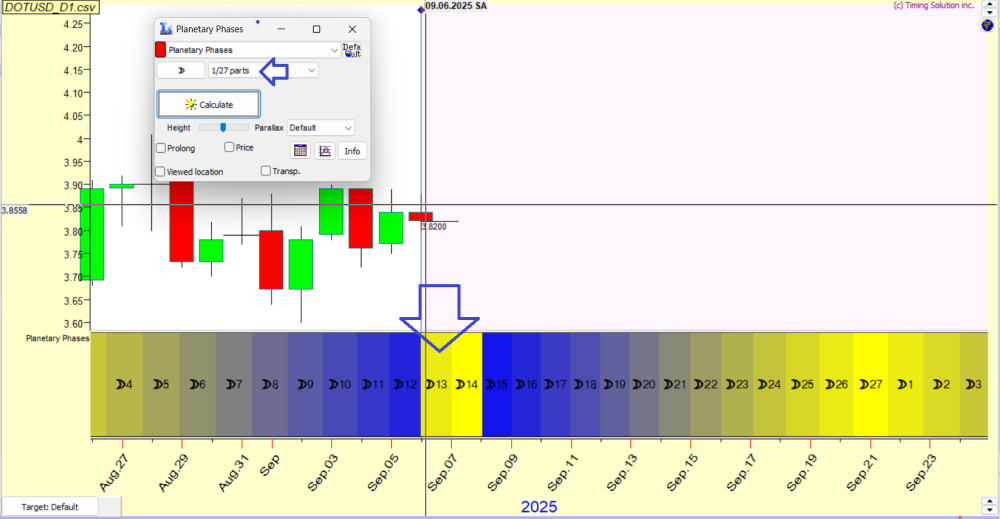This screenshot has height=519, width=1000.
Task: Expand the Parallax Default dropdown
Action: [x=347, y=128]
